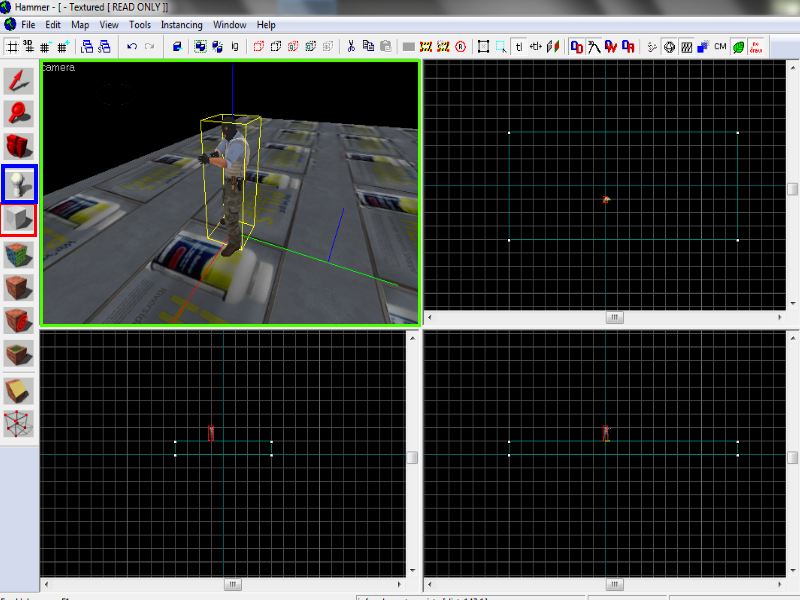Viewport: 800px width, 600px height.
Task: Click the 3D camera viewport
Action: point(230,192)
